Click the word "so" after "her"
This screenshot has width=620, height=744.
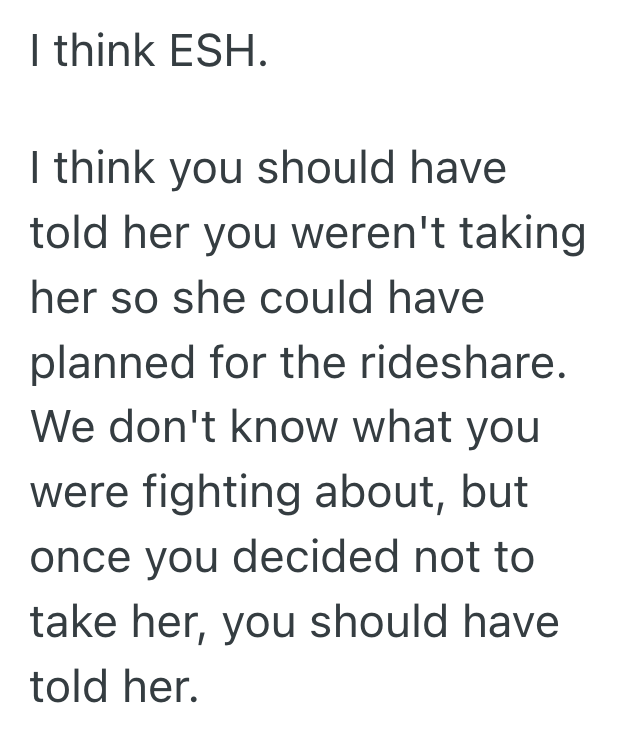click(x=129, y=300)
